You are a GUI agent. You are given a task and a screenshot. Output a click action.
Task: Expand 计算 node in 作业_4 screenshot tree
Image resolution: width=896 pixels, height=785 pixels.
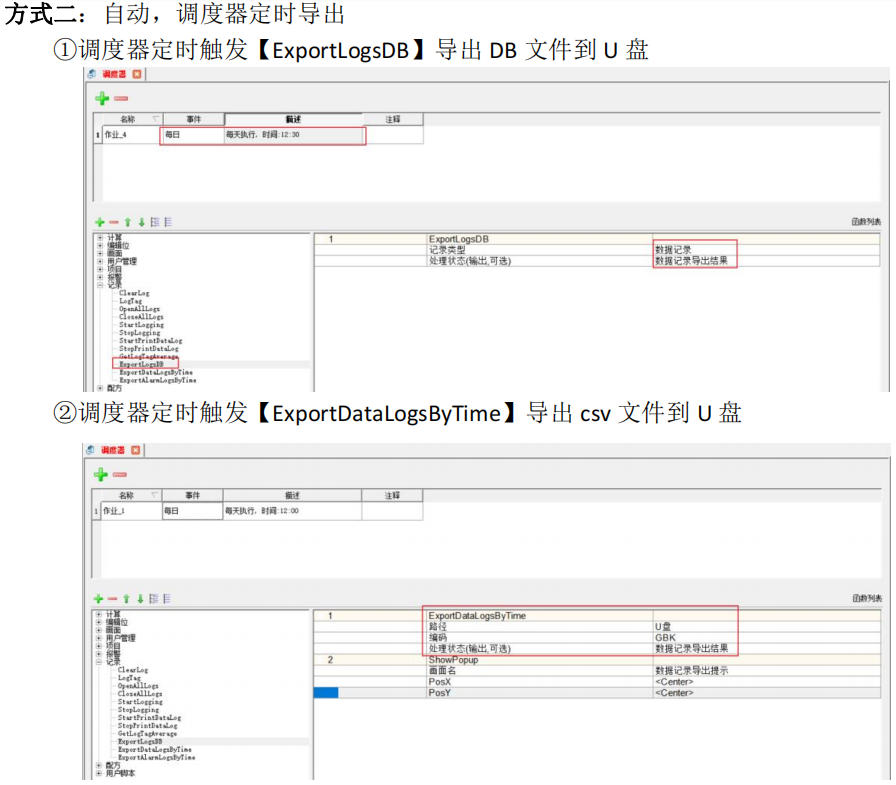coord(100,238)
